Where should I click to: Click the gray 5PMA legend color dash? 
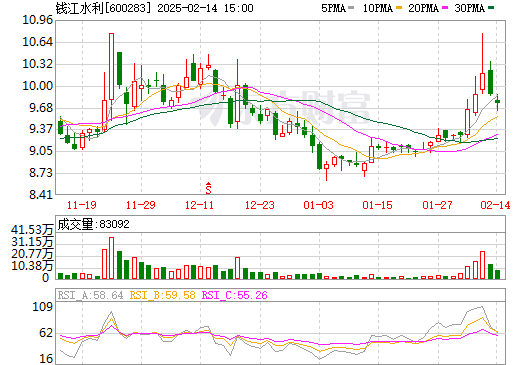point(351,8)
